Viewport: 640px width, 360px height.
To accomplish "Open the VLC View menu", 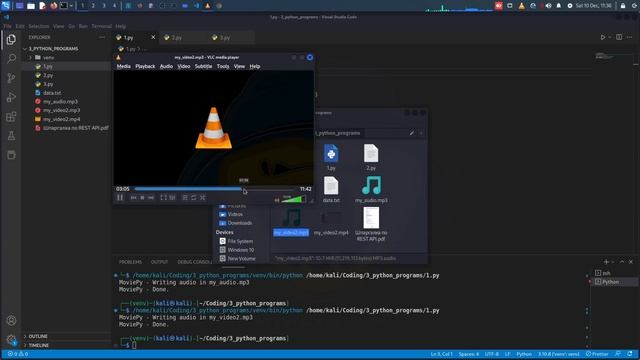I will coord(239,66).
